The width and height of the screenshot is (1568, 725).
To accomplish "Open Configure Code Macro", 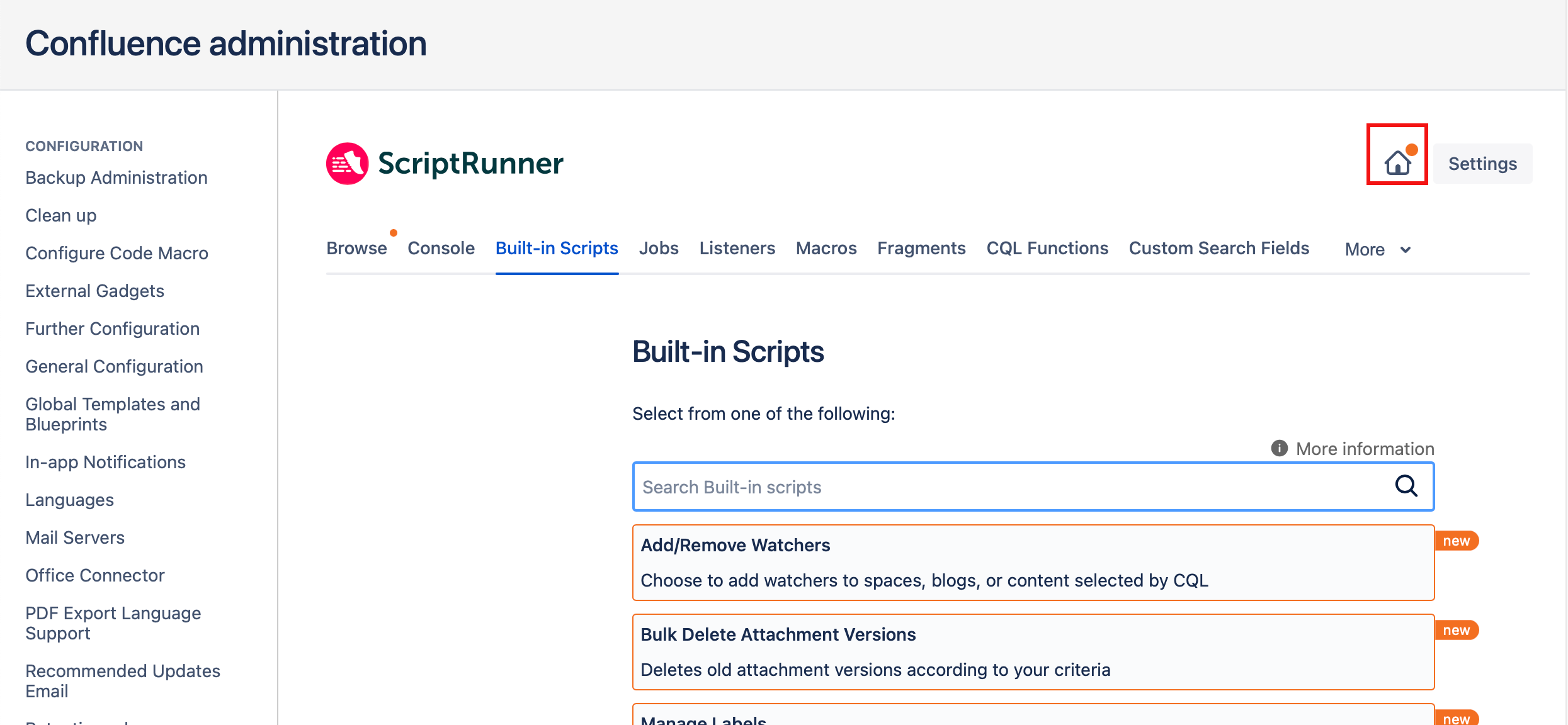I will coord(117,253).
